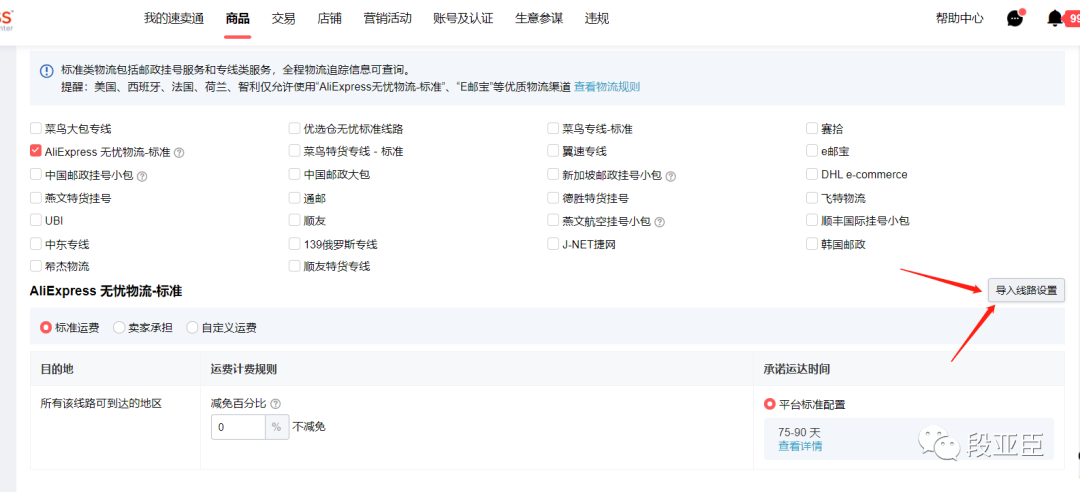Open the 生意参谋 navigation tab

point(539,19)
